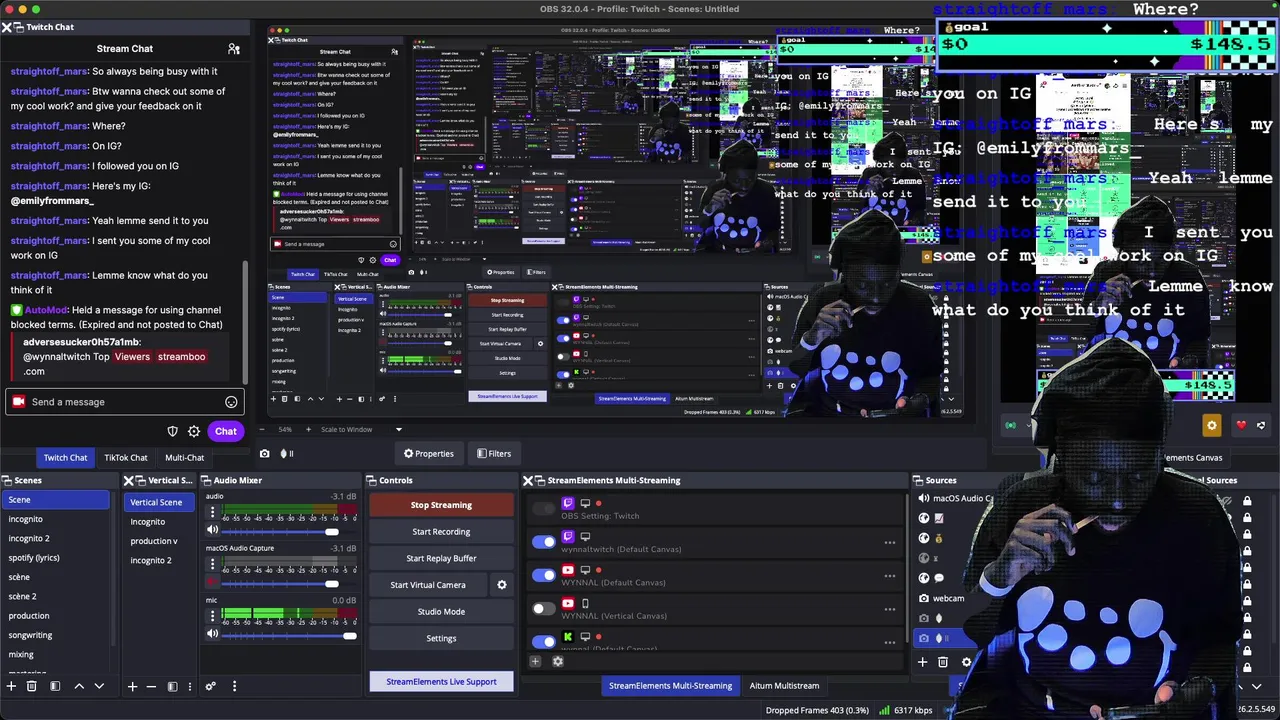The height and width of the screenshot is (720, 1280).
Task: Open more options for wynnaltwitch Default Canvas
Action: pyautogui.click(x=889, y=543)
